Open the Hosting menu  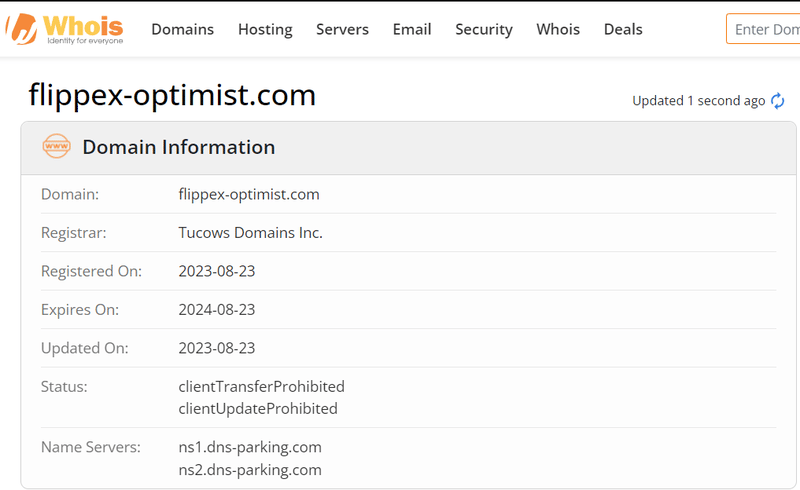click(x=265, y=30)
